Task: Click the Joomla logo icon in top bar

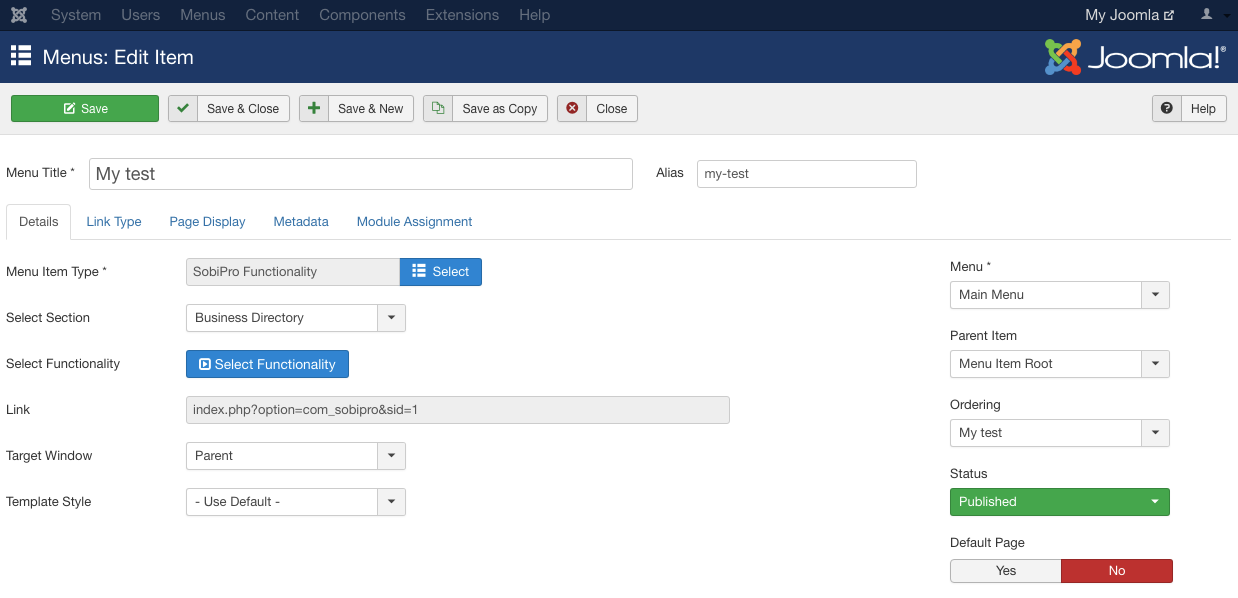Action: (x=19, y=15)
